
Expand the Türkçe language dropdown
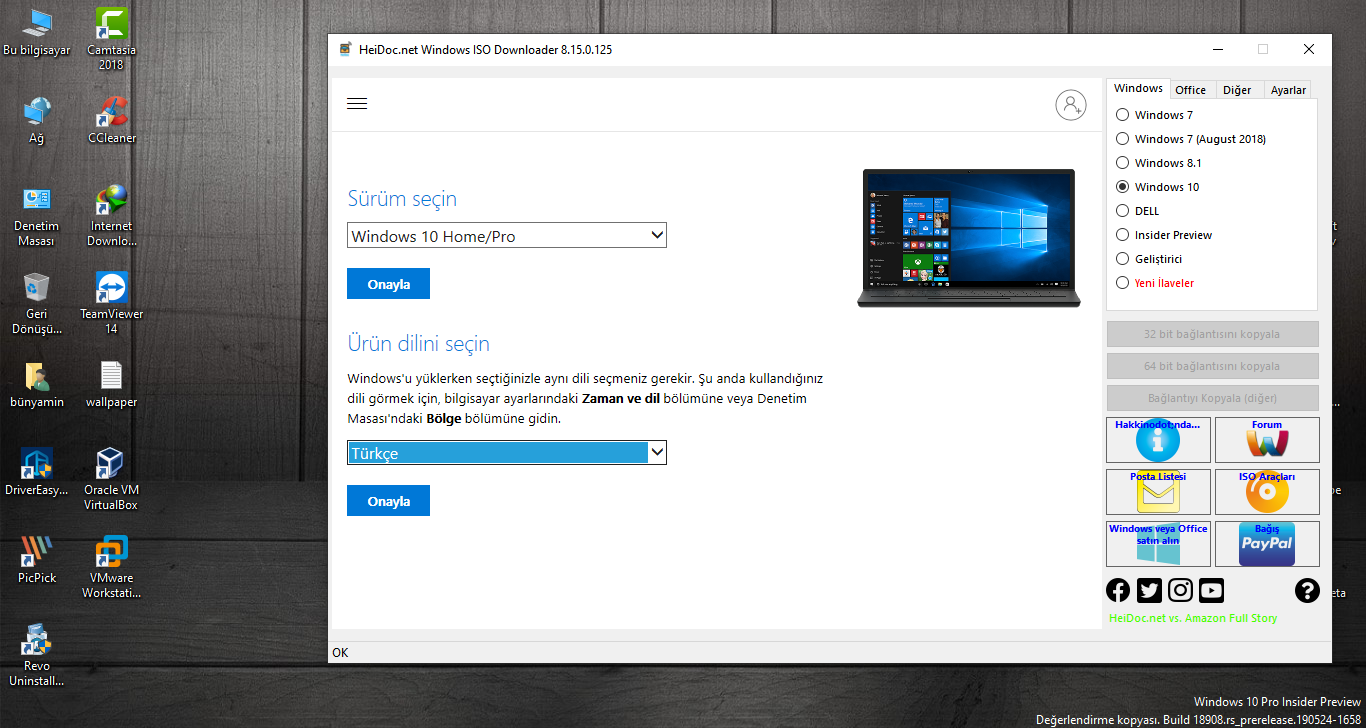(x=507, y=453)
